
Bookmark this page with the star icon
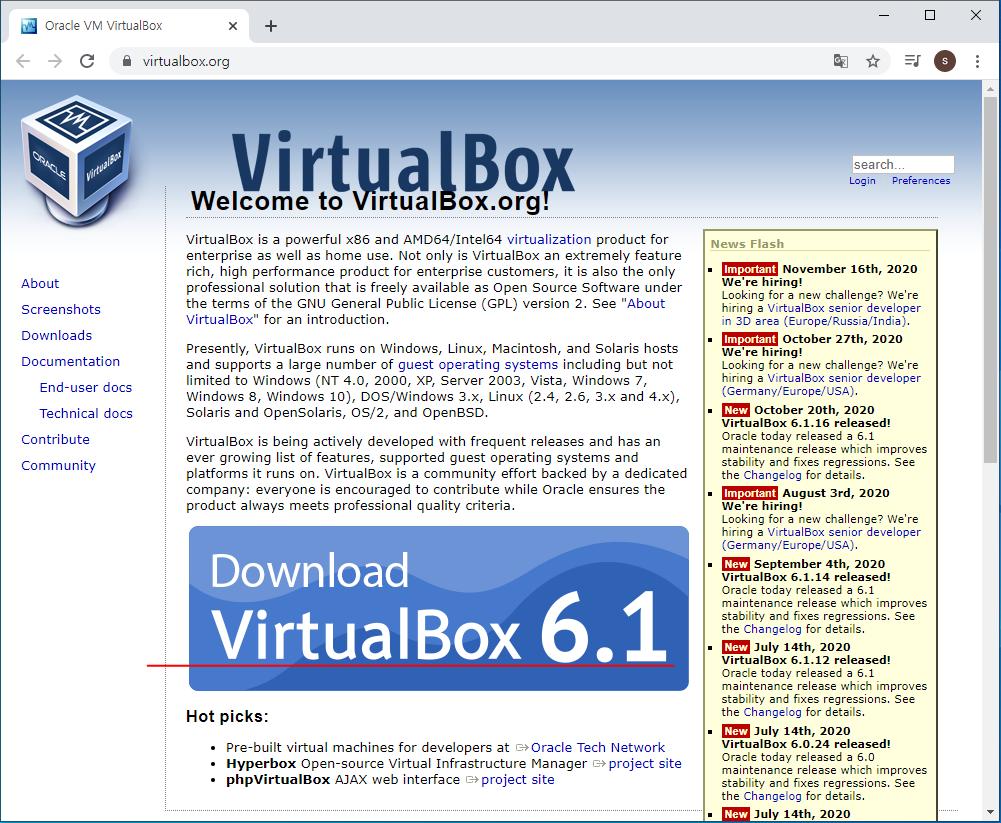click(873, 61)
